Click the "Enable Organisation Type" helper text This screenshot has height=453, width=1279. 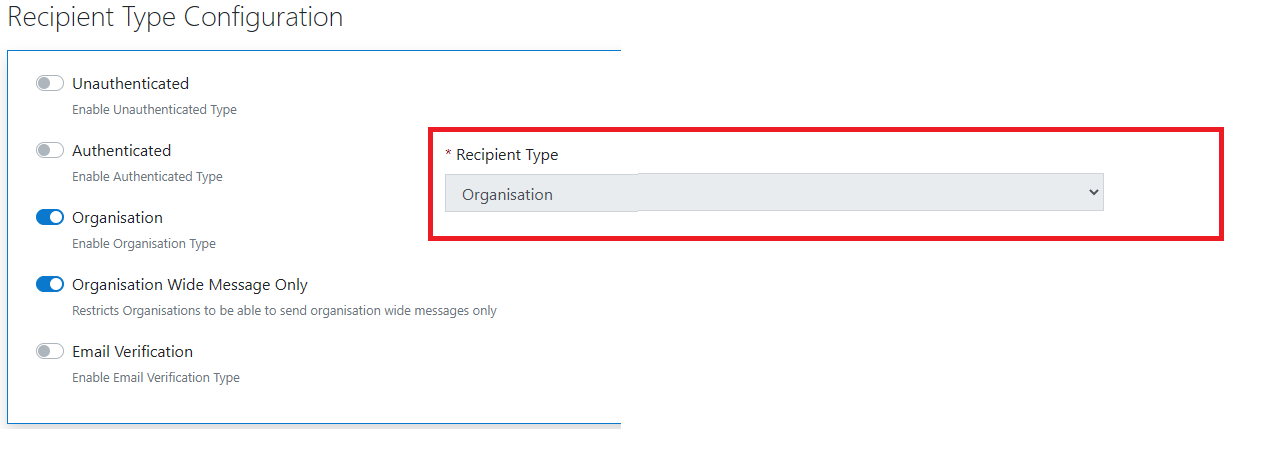tap(143, 244)
